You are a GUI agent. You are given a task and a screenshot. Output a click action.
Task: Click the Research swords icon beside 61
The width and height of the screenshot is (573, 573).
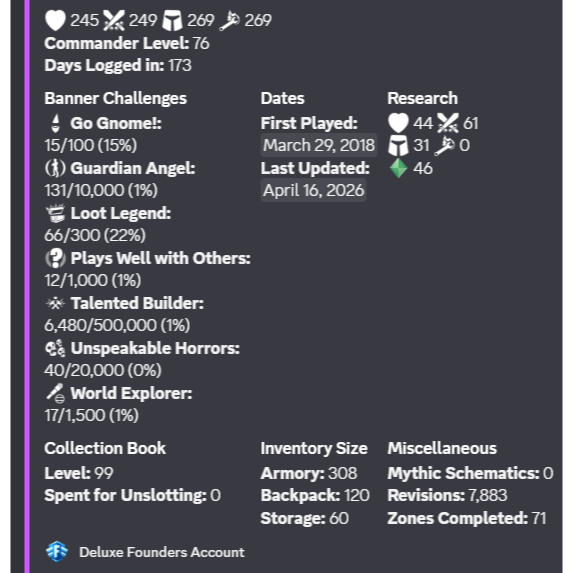point(448,123)
